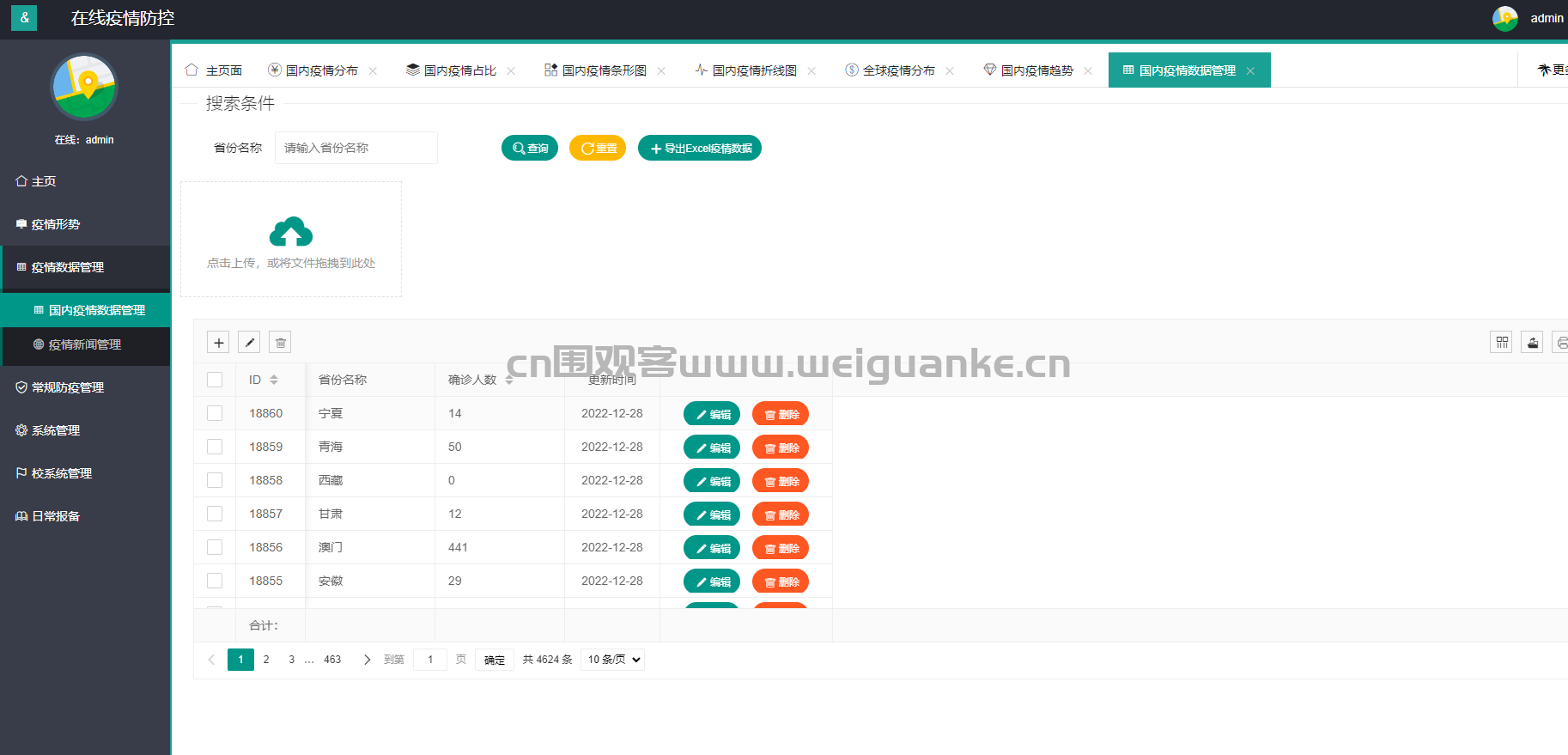Sort by 确诊人数 column arrows
The width and height of the screenshot is (1568, 755).
coord(509,380)
